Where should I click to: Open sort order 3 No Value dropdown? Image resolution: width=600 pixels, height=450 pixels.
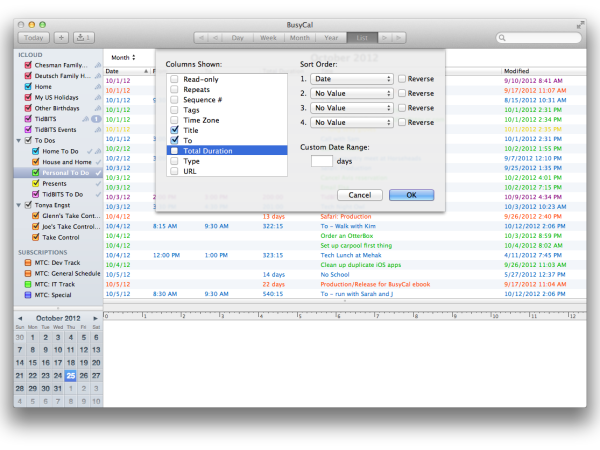(351, 108)
